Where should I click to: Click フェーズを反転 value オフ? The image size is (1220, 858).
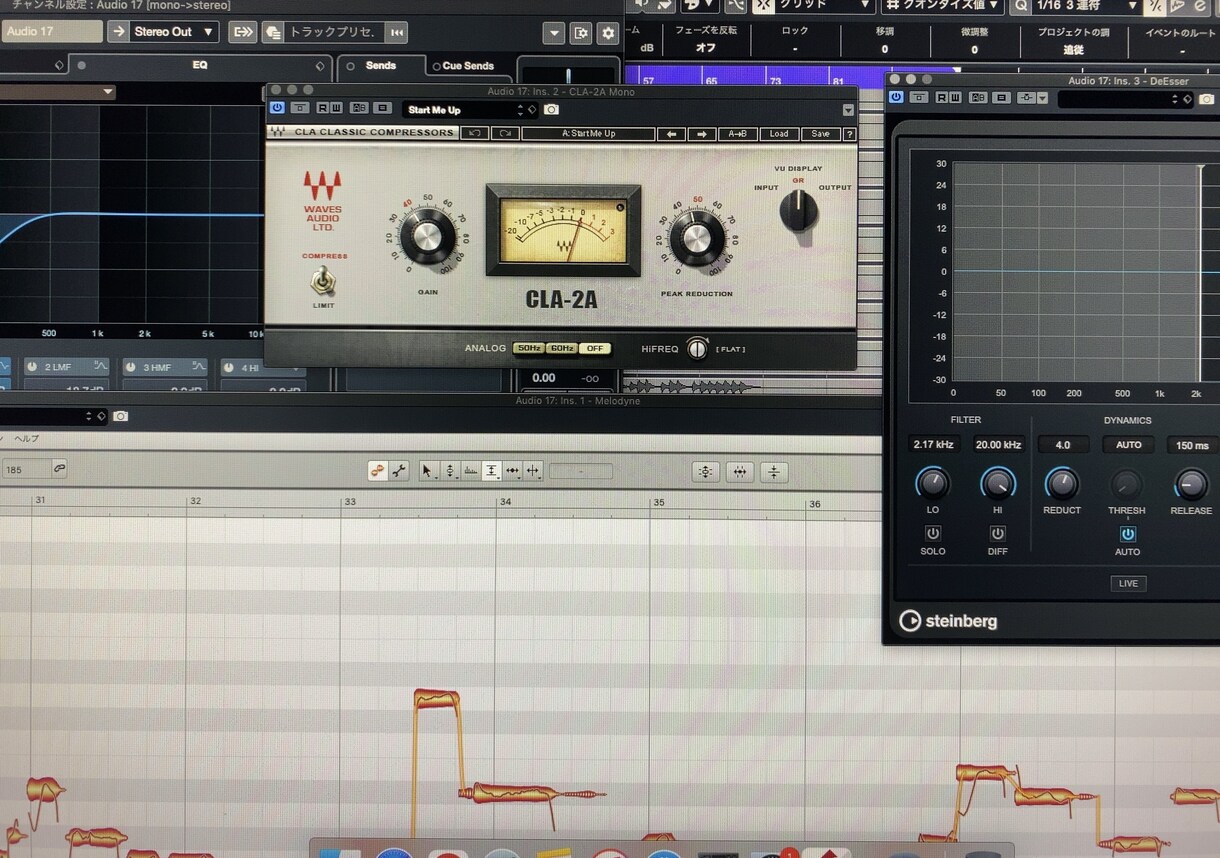[706, 48]
